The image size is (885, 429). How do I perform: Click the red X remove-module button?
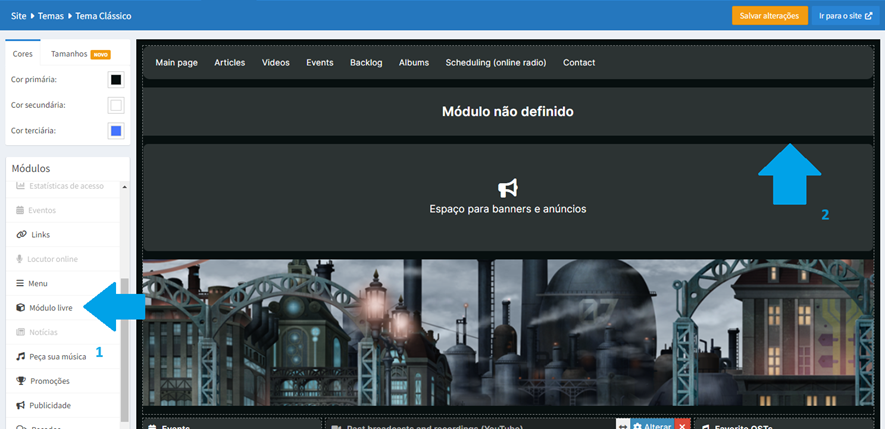point(682,426)
